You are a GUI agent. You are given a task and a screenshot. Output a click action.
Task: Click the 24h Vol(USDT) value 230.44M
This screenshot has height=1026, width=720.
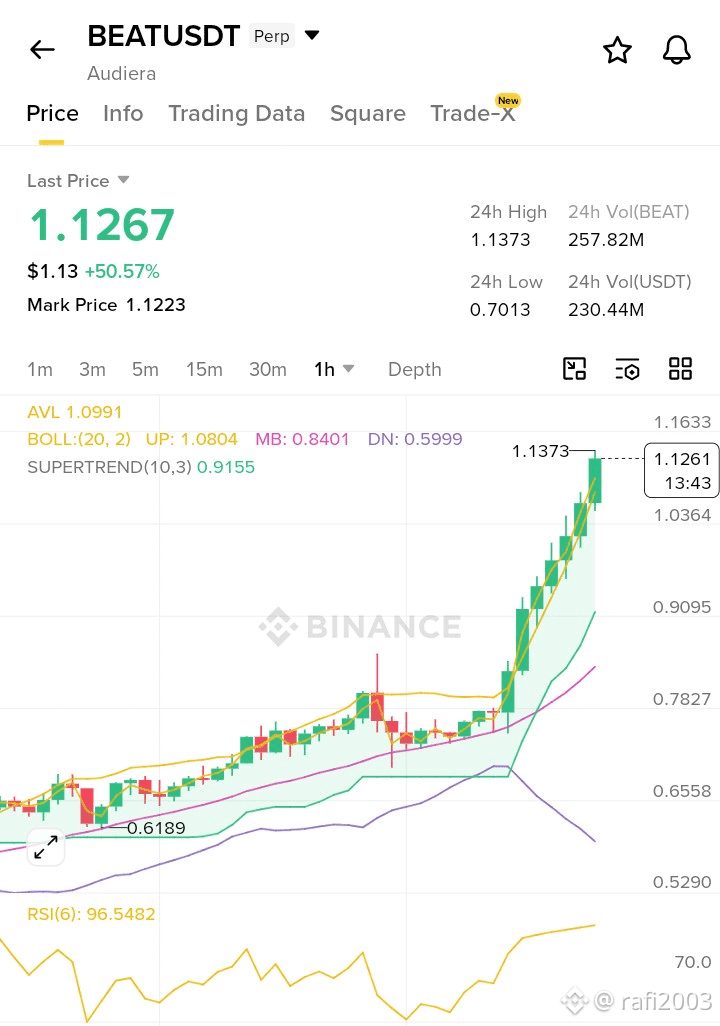[606, 310]
